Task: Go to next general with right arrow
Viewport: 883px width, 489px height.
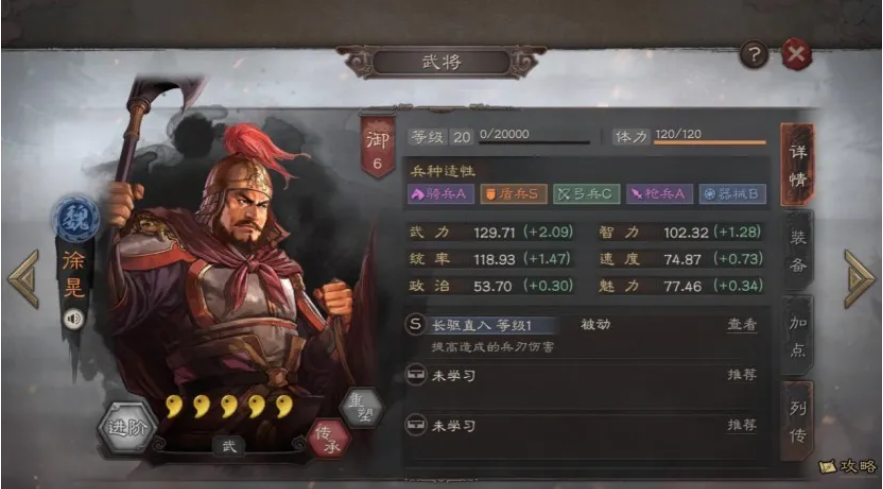Action: click(x=859, y=279)
